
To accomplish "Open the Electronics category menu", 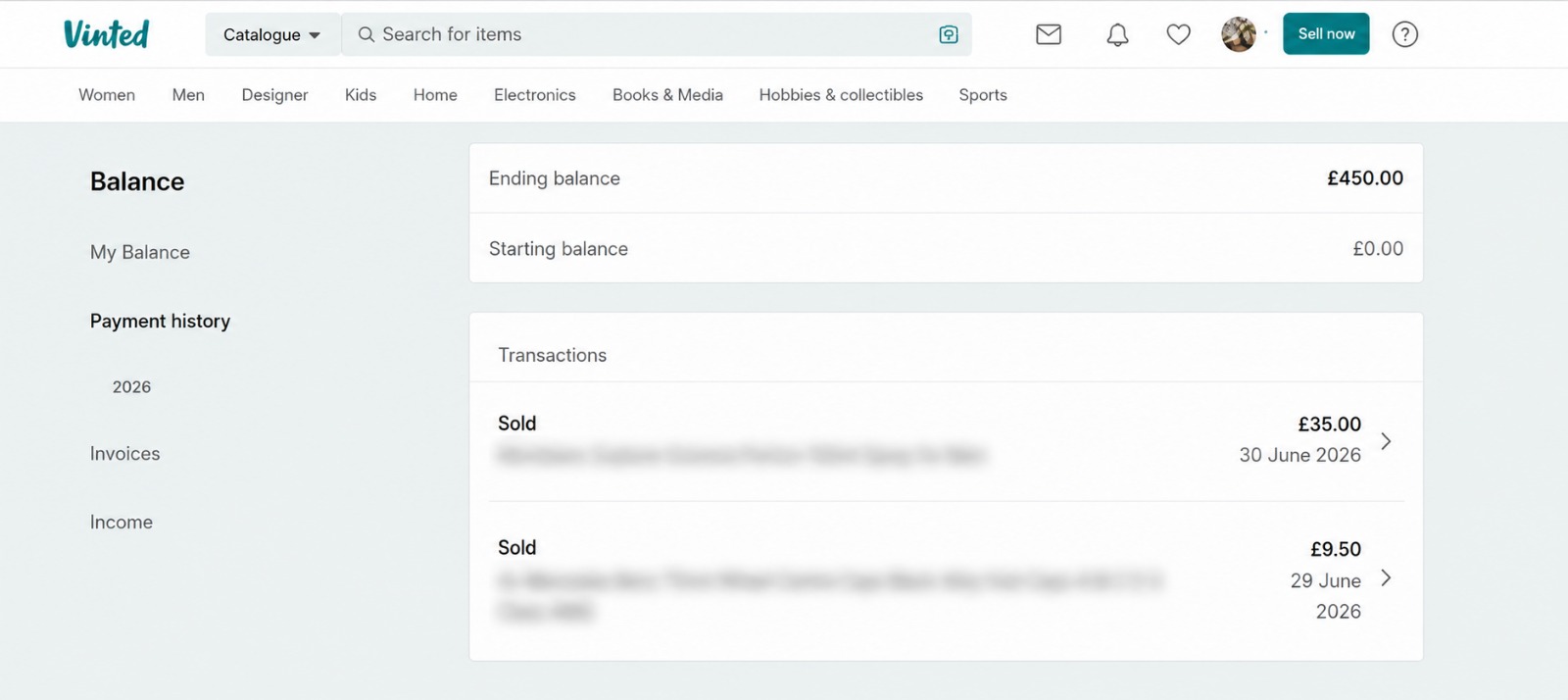I will [535, 95].
